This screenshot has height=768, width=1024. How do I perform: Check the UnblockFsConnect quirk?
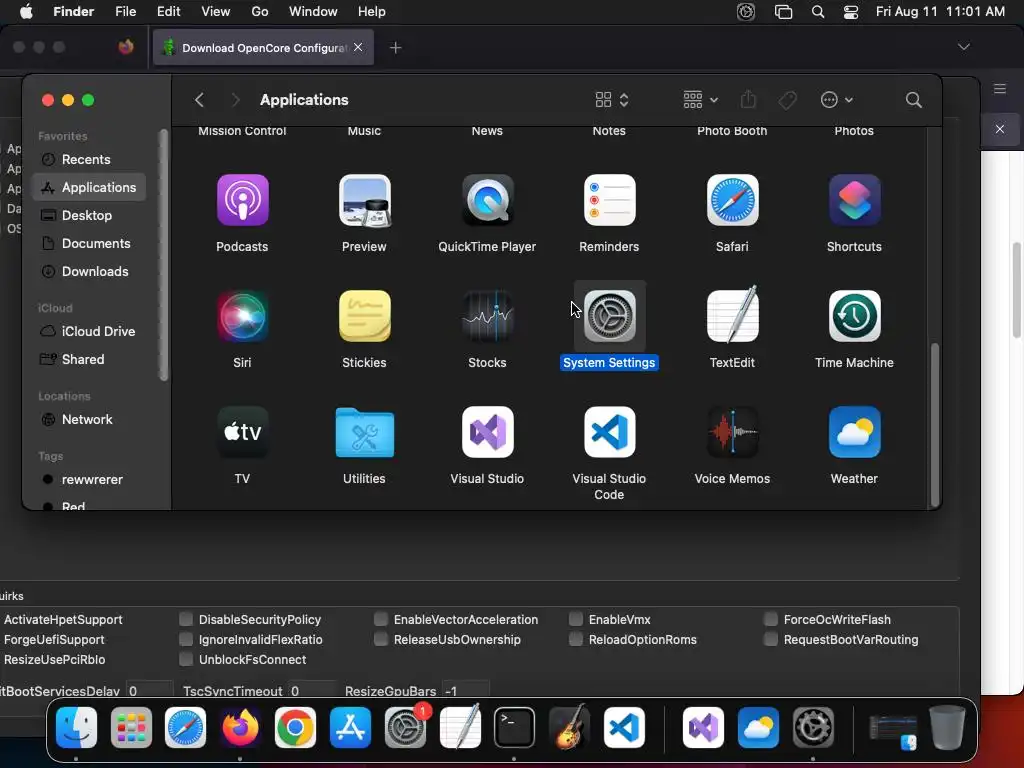186,659
